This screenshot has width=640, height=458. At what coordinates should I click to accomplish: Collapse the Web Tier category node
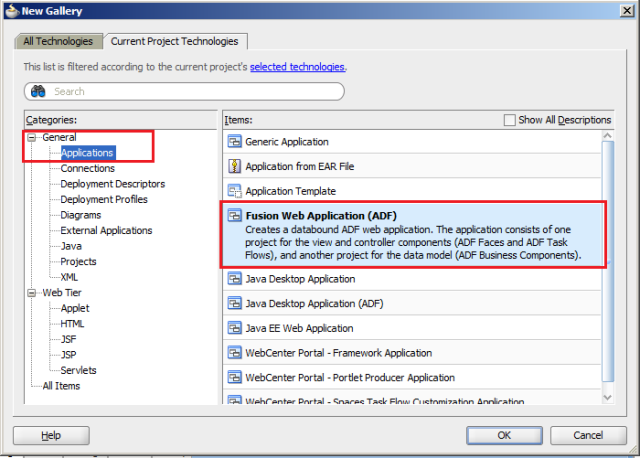point(32,293)
